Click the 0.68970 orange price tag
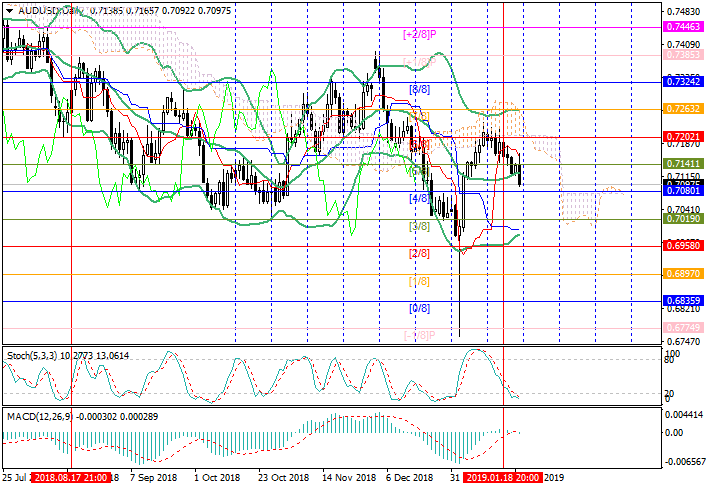This screenshot has height=489, width=707. (684, 272)
